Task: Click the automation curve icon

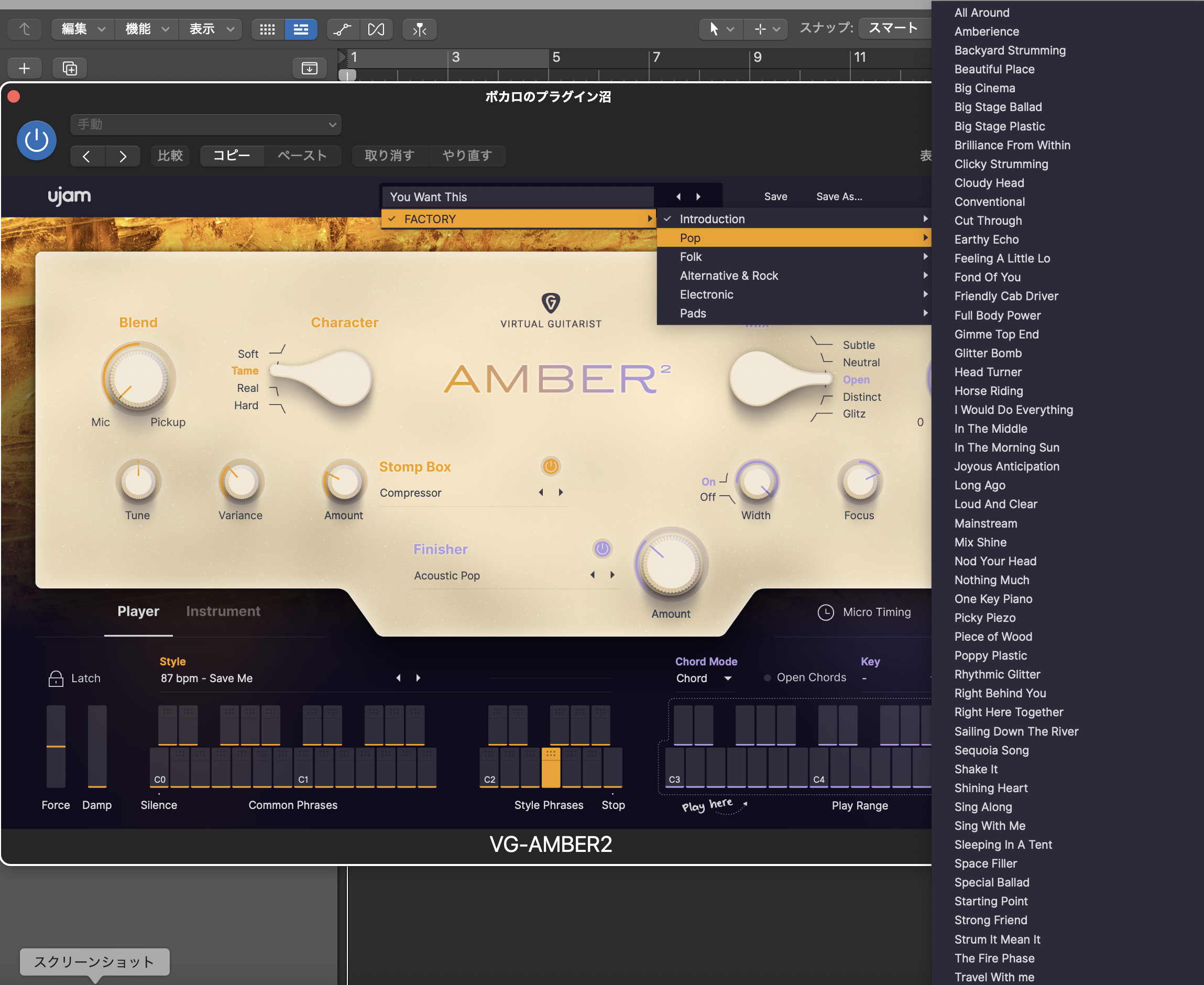Action: coord(343,29)
